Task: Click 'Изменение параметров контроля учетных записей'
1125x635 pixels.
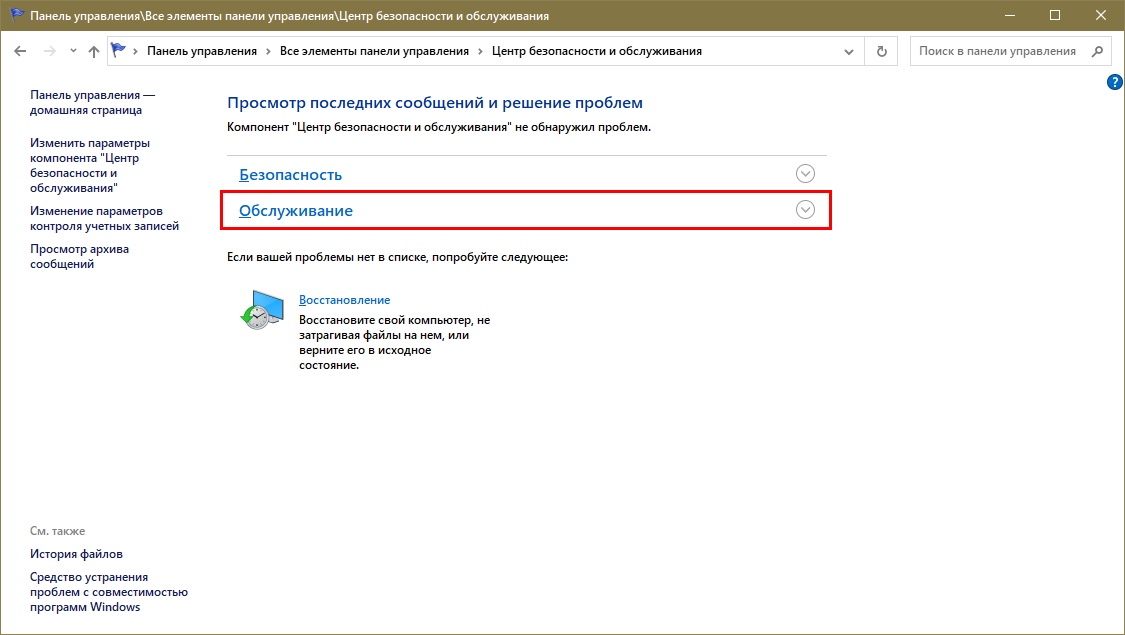Action: pyautogui.click(x=104, y=218)
